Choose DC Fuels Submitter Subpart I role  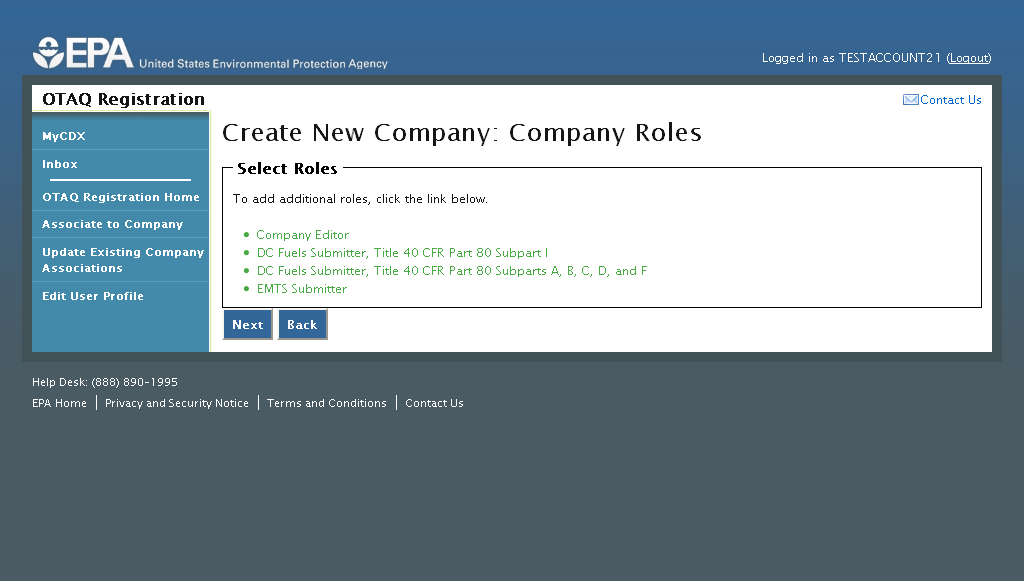point(402,253)
